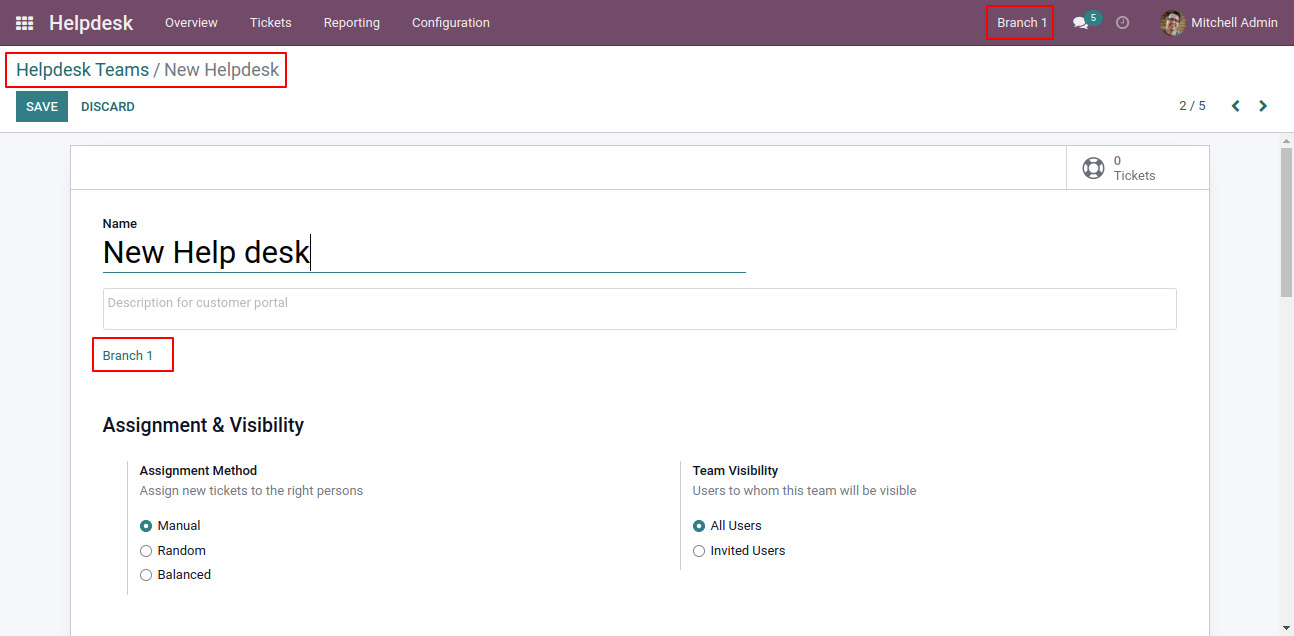Click the lifebuoy Tickets icon
This screenshot has width=1294, height=636.
pyautogui.click(x=1093, y=168)
